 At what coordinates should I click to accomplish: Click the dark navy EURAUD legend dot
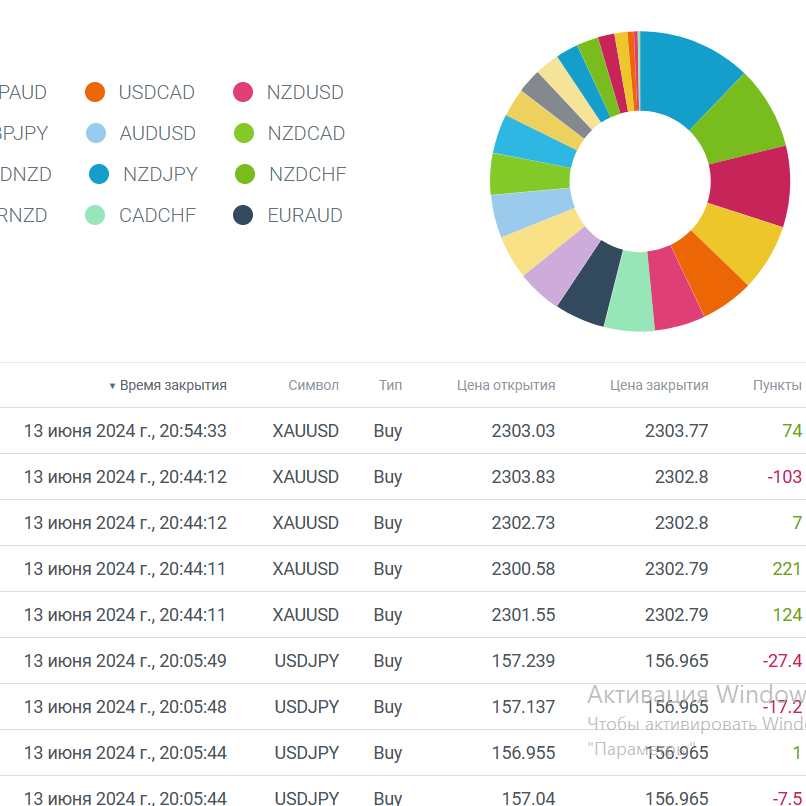pos(243,216)
